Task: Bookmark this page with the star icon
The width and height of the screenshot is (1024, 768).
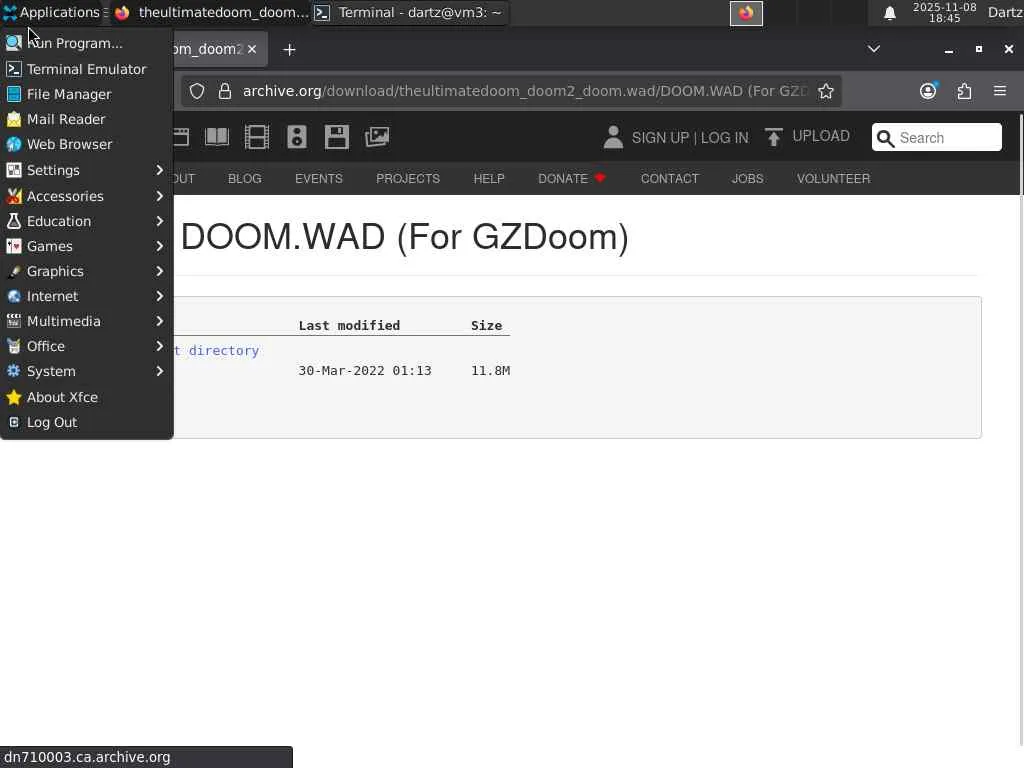Action: click(825, 91)
